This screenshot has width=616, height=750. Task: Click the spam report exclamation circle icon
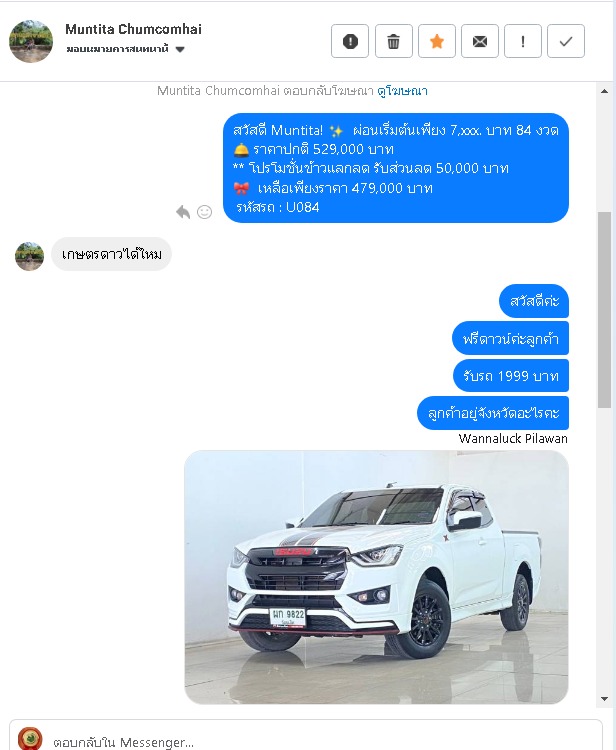(350, 41)
